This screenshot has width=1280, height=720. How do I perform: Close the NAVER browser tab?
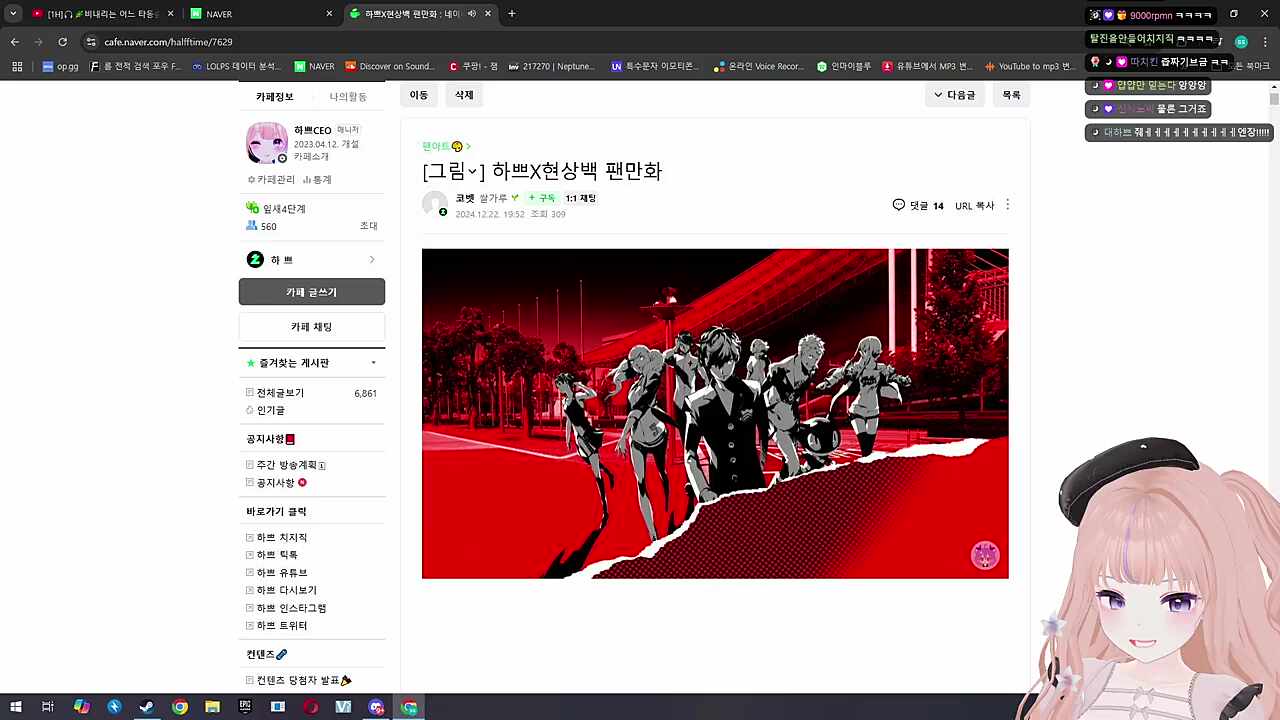329,14
